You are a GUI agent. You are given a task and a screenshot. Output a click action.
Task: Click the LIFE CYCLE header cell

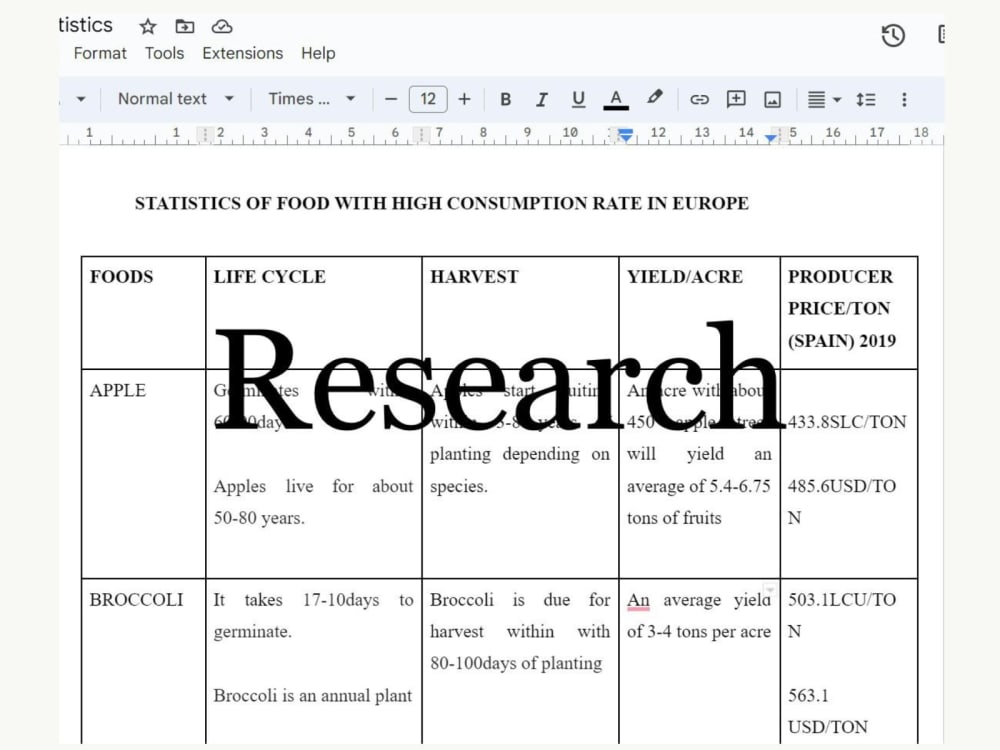314,312
